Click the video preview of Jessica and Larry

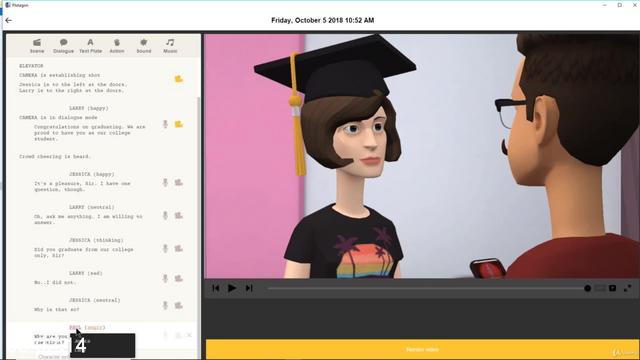(x=422, y=156)
